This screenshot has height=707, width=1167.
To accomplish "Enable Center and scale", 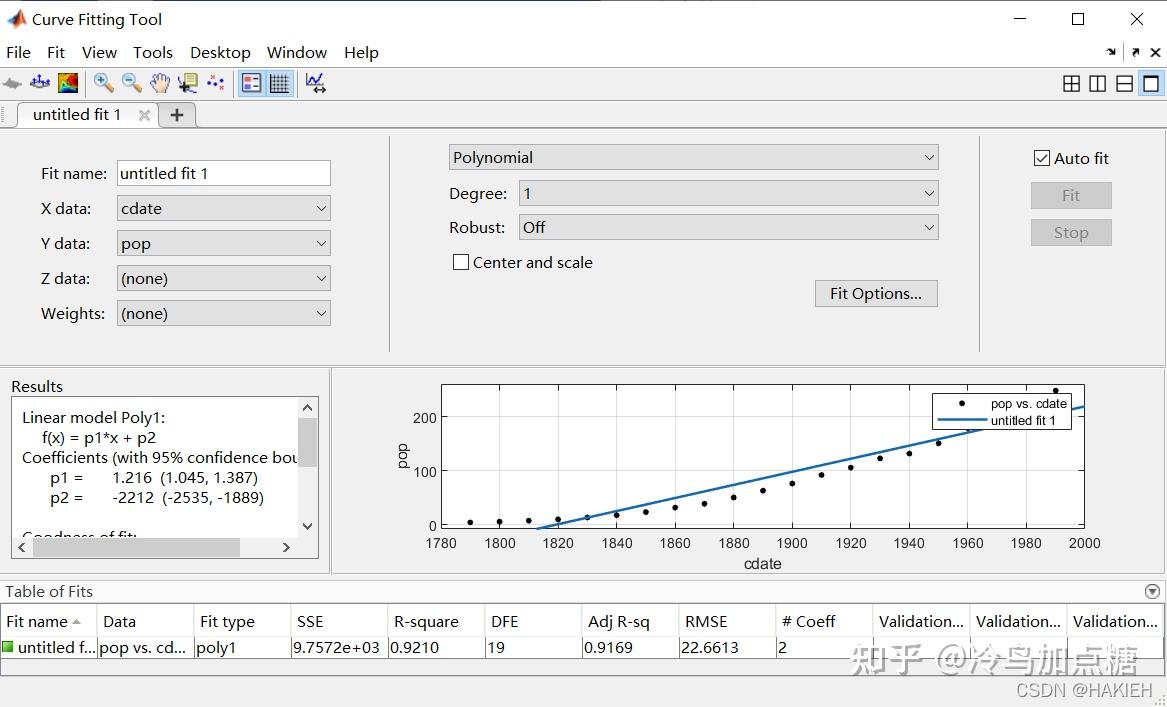I will click(461, 262).
